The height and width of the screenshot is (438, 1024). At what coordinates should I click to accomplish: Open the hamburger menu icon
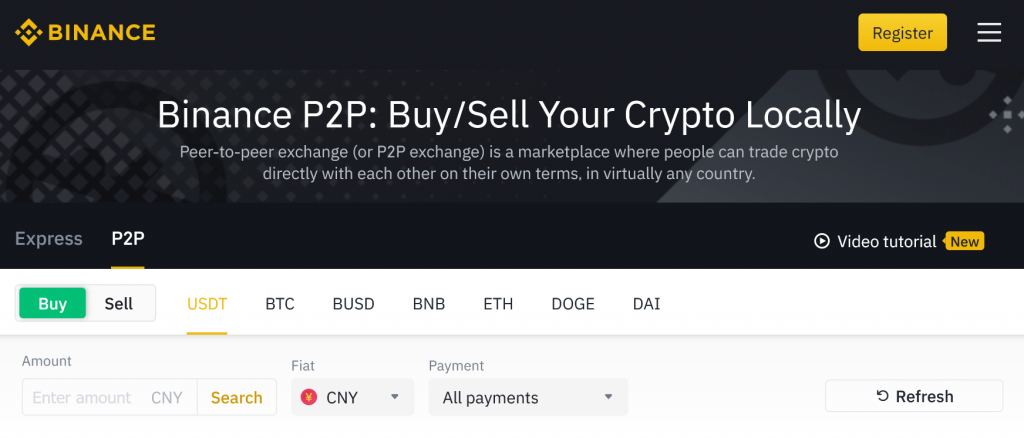coord(989,32)
